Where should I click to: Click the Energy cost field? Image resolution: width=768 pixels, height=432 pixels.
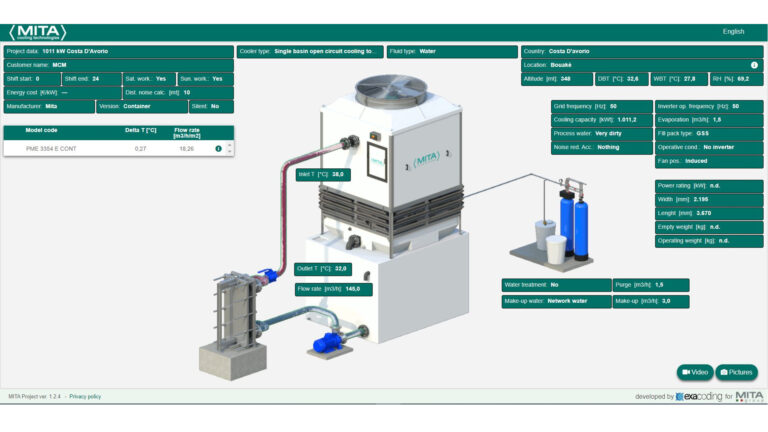63,93
